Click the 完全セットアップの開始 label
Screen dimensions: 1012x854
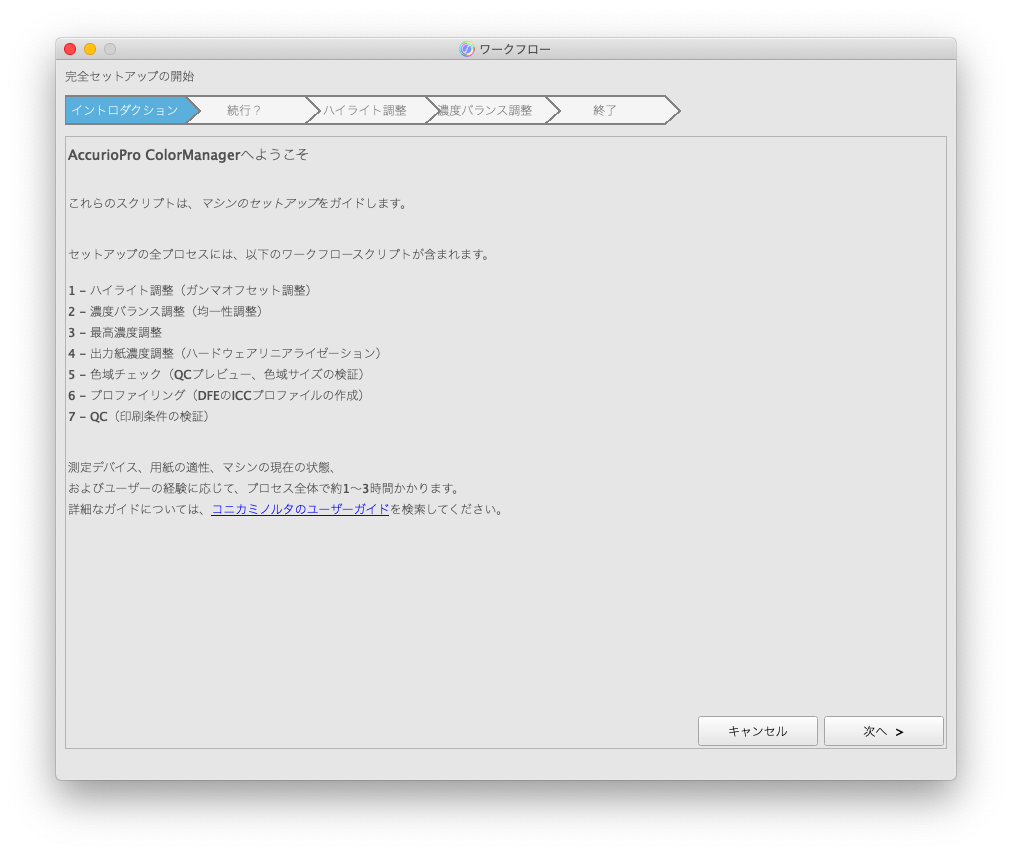130,76
